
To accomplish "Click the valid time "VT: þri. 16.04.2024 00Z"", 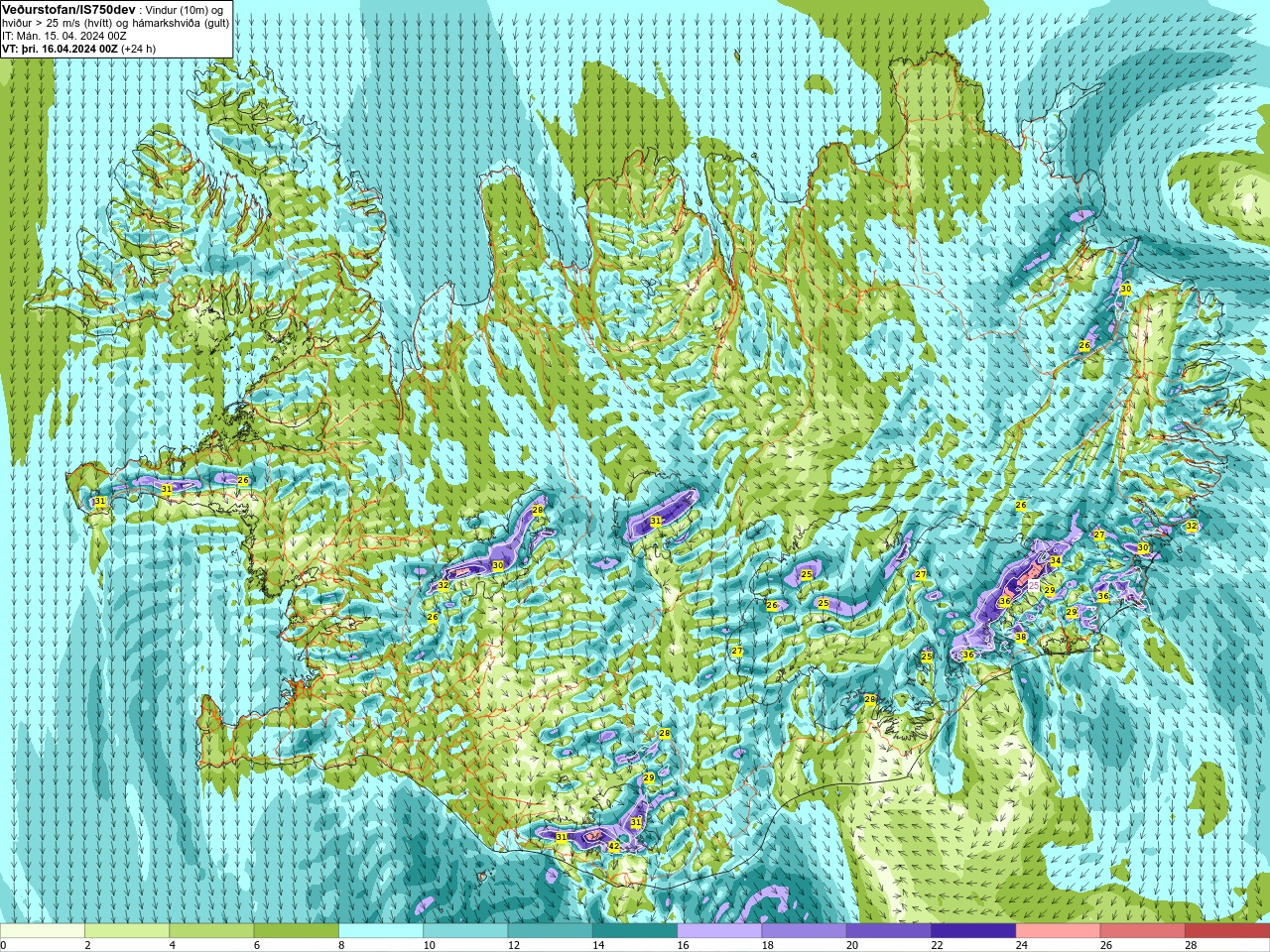I will (x=60, y=49).
